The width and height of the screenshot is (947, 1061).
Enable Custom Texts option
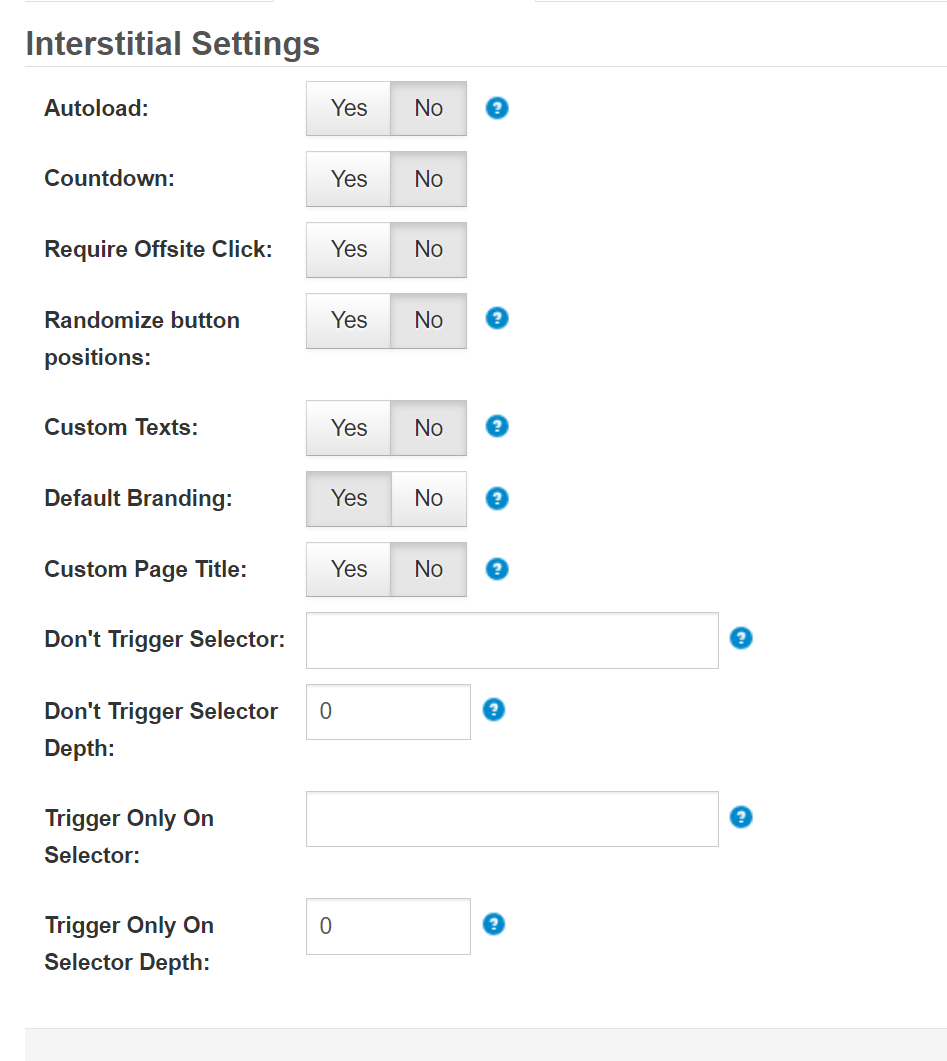tap(349, 428)
